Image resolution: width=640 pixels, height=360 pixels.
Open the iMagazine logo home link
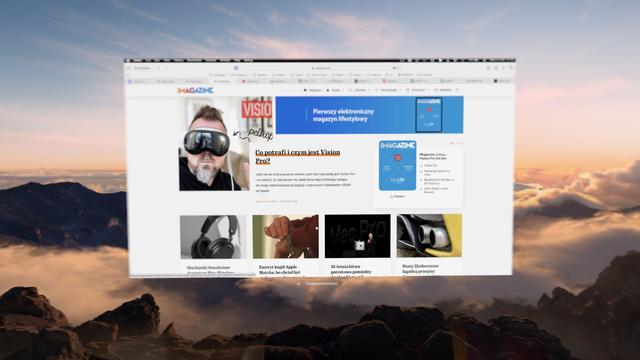195,91
